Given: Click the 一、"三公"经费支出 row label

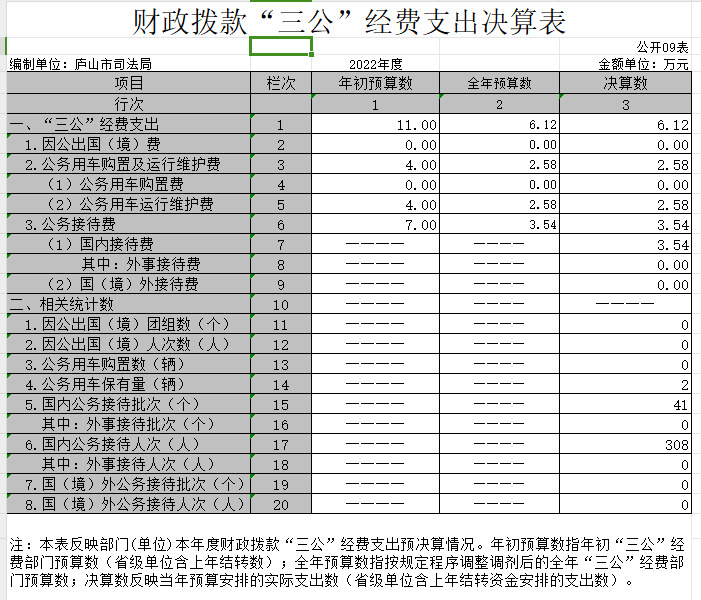Looking at the screenshot, I should coord(85,125).
